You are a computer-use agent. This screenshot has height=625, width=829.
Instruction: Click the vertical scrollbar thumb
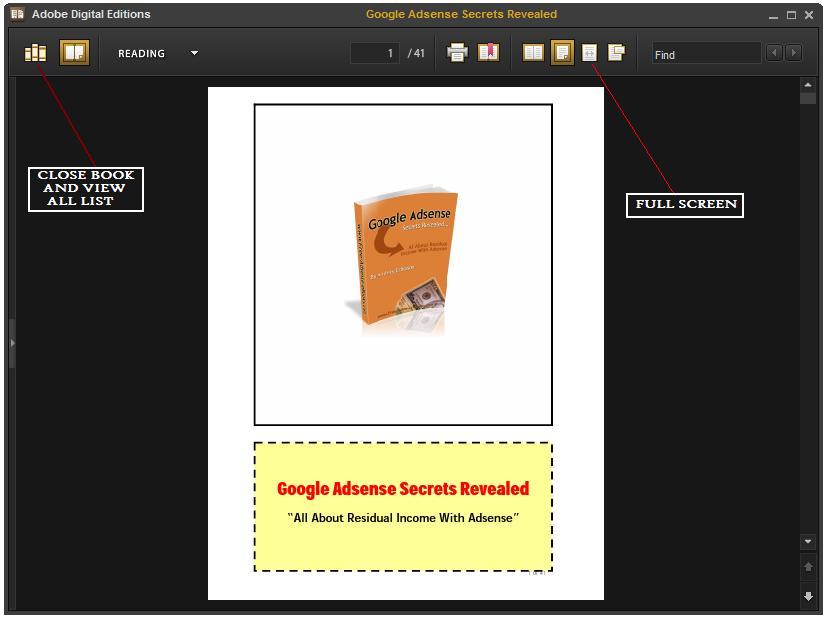[x=807, y=98]
